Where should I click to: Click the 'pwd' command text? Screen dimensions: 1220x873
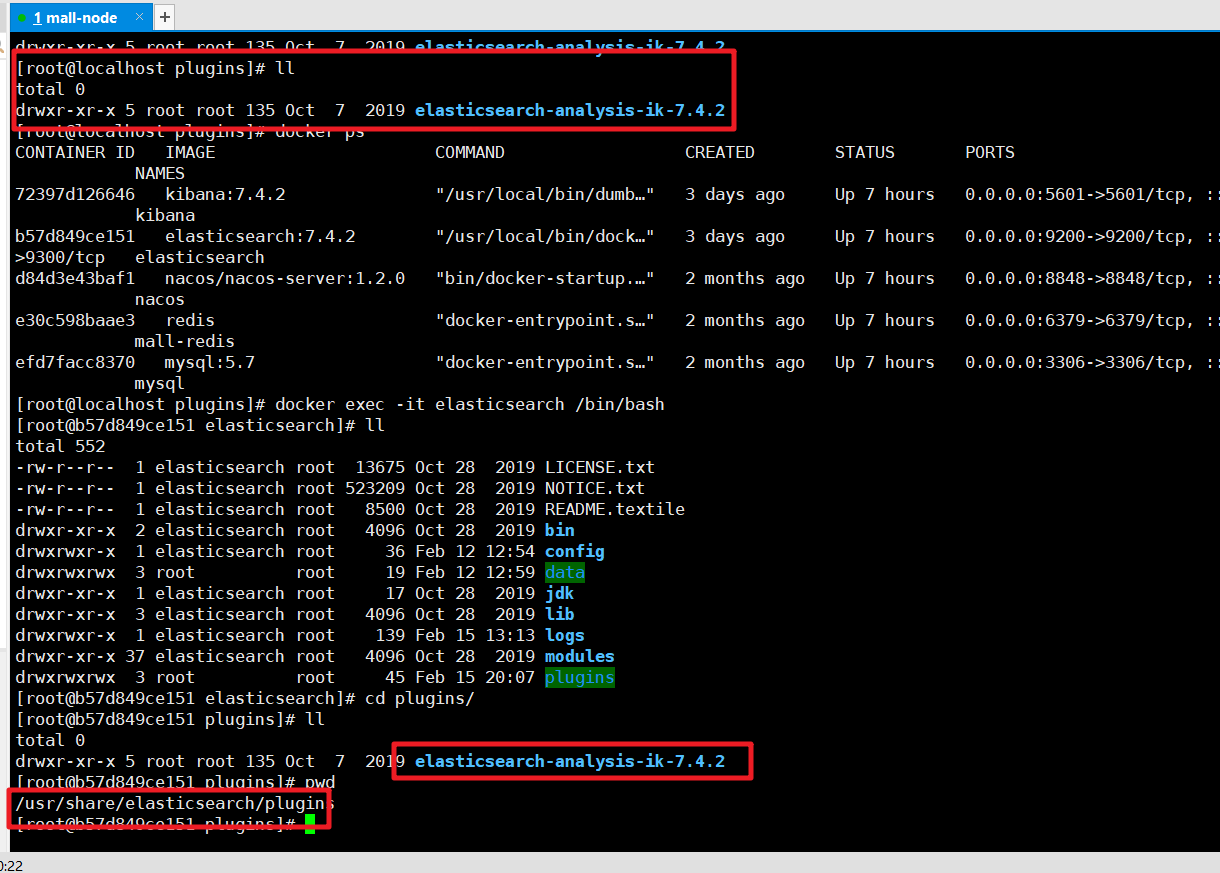pos(320,782)
